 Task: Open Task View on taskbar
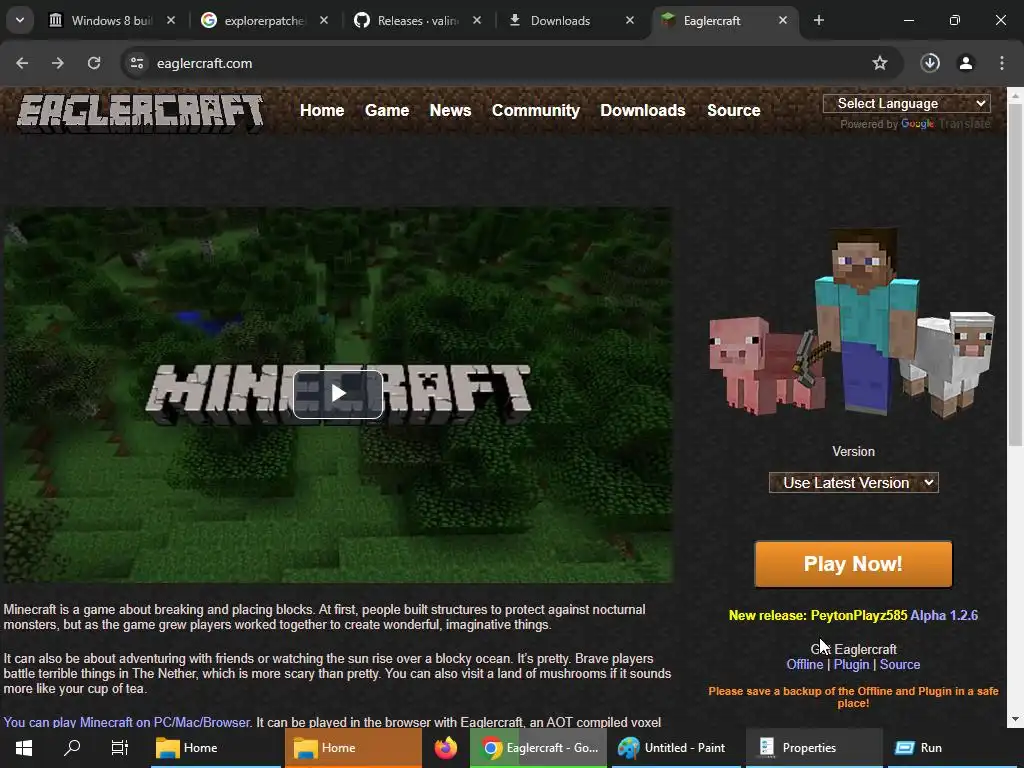[x=120, y=748]
